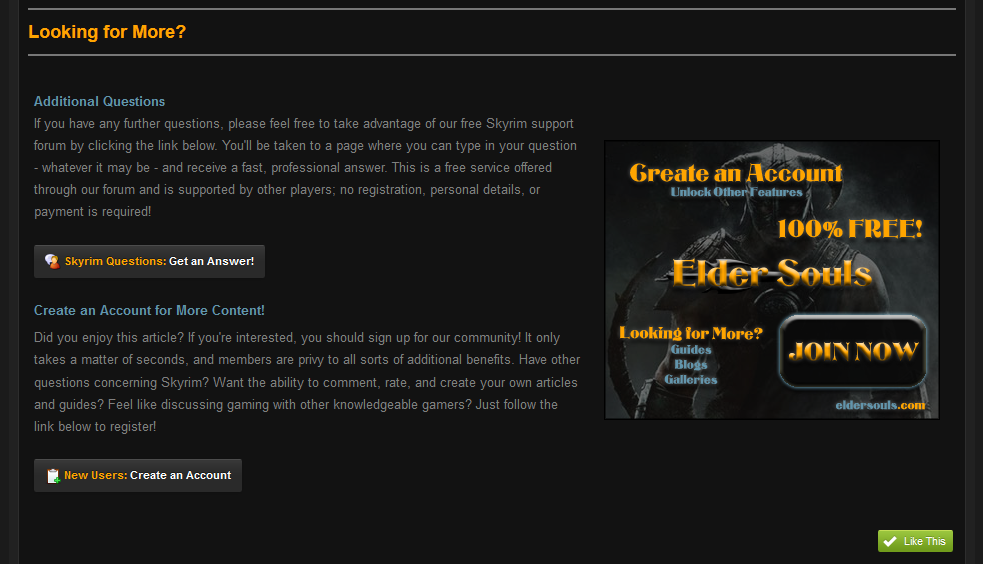Viewport: 983px width, 564px height.
Task: Click the orange Looking for More? page heading
Action: click(107, 32)
